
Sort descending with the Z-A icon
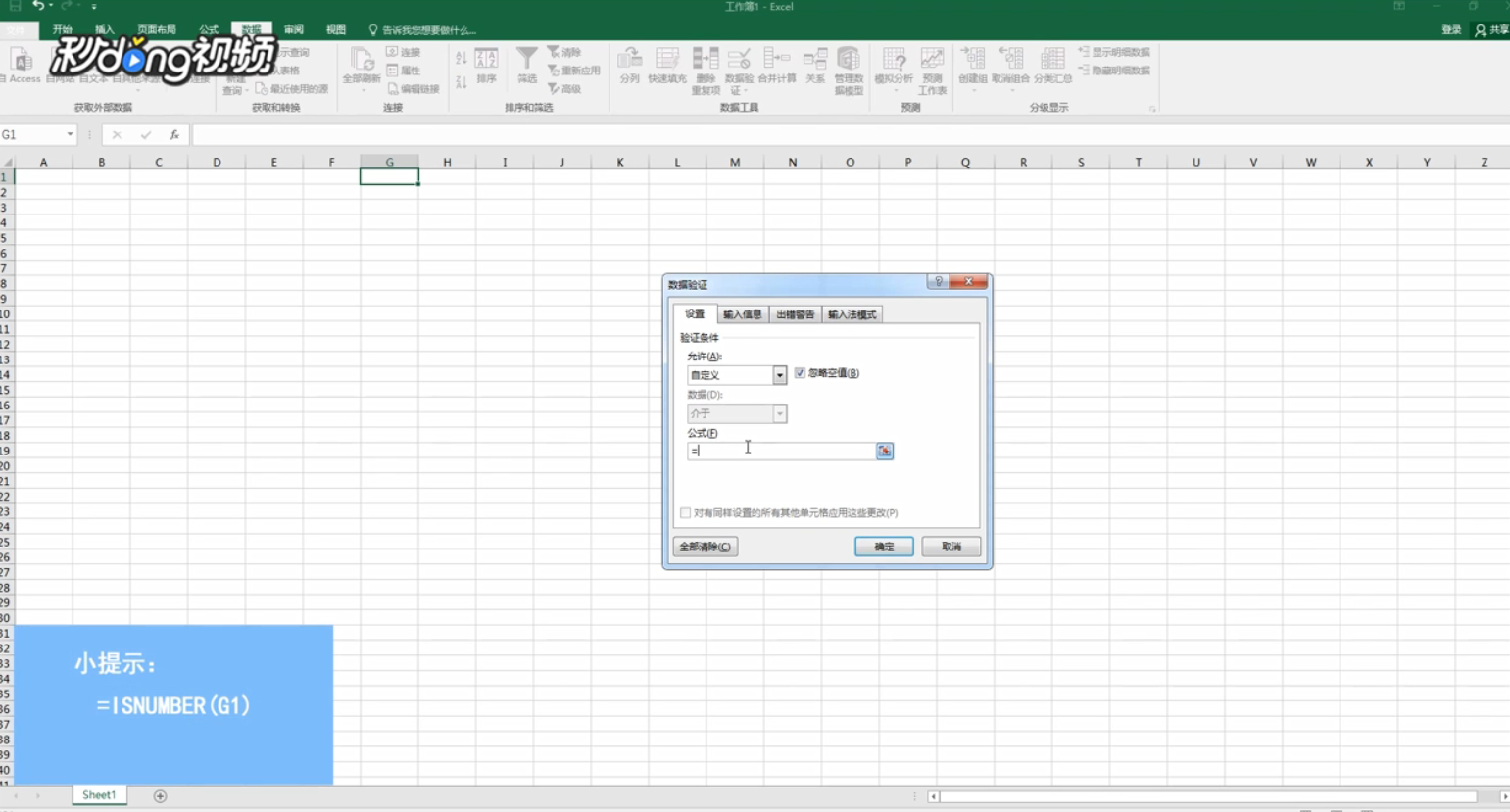click(461, 82)
